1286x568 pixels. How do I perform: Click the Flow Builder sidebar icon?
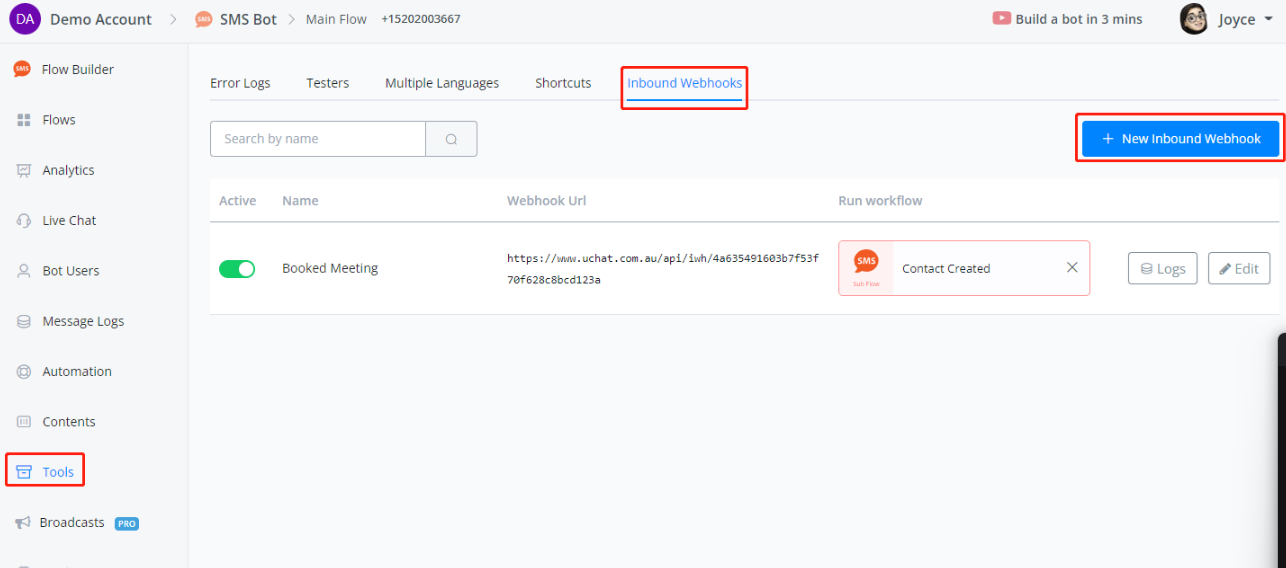[22, 69]
